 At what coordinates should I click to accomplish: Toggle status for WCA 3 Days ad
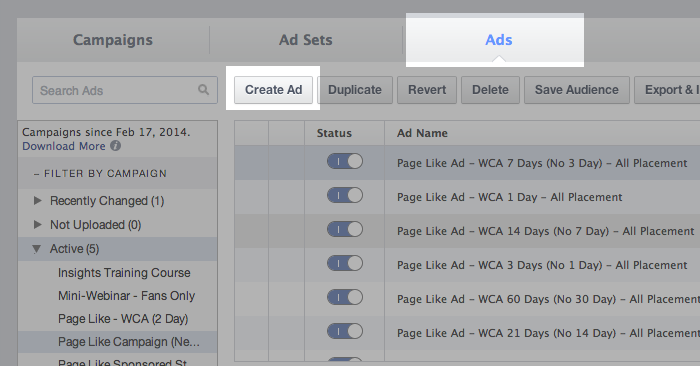(345, 263)
